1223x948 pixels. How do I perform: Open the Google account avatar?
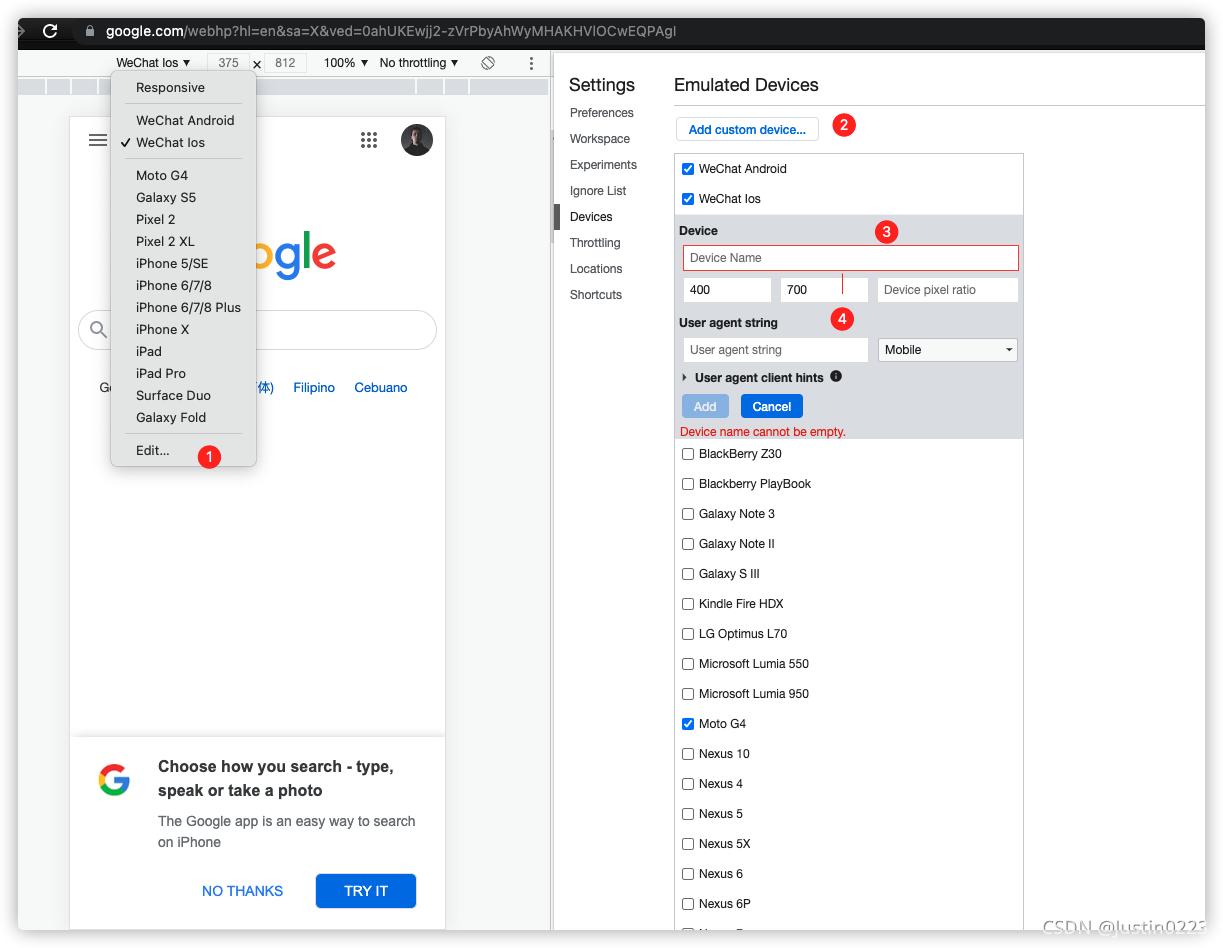417,140
